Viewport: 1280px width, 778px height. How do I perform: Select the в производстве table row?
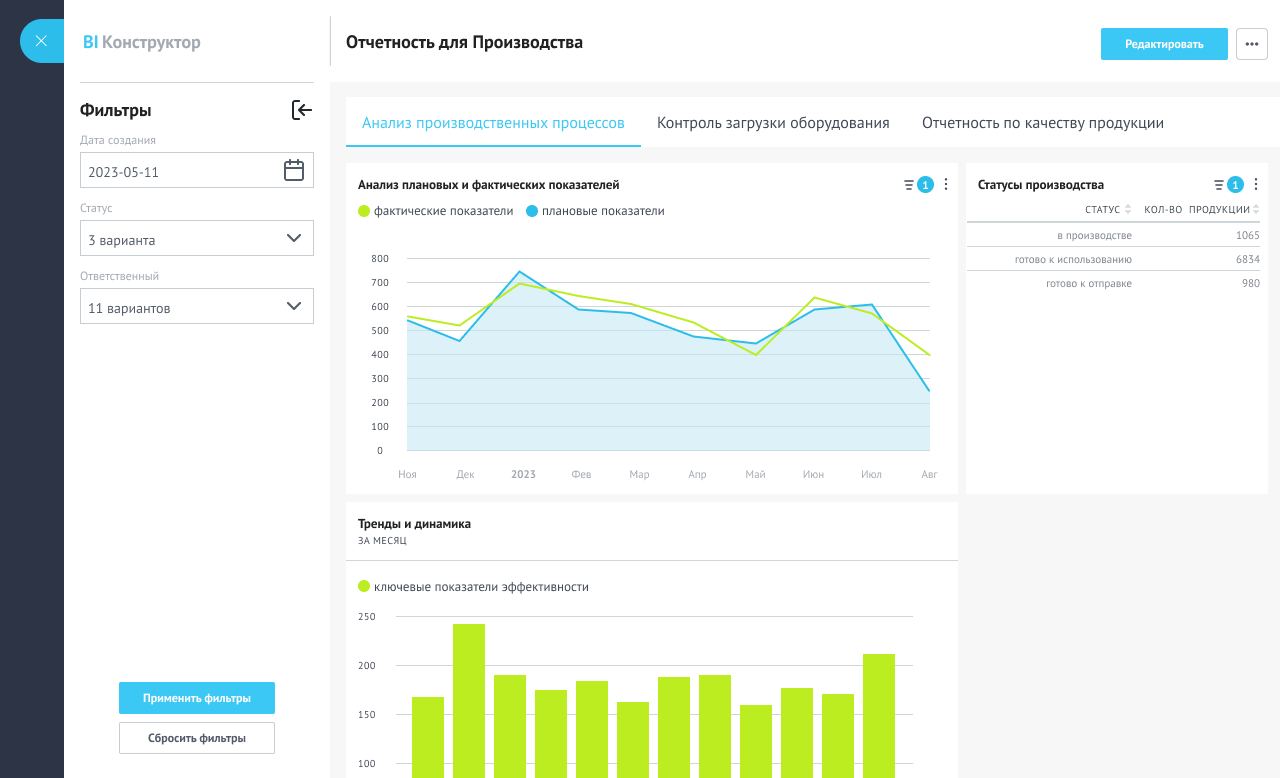pyautogui.click(x=1114, y=235)
